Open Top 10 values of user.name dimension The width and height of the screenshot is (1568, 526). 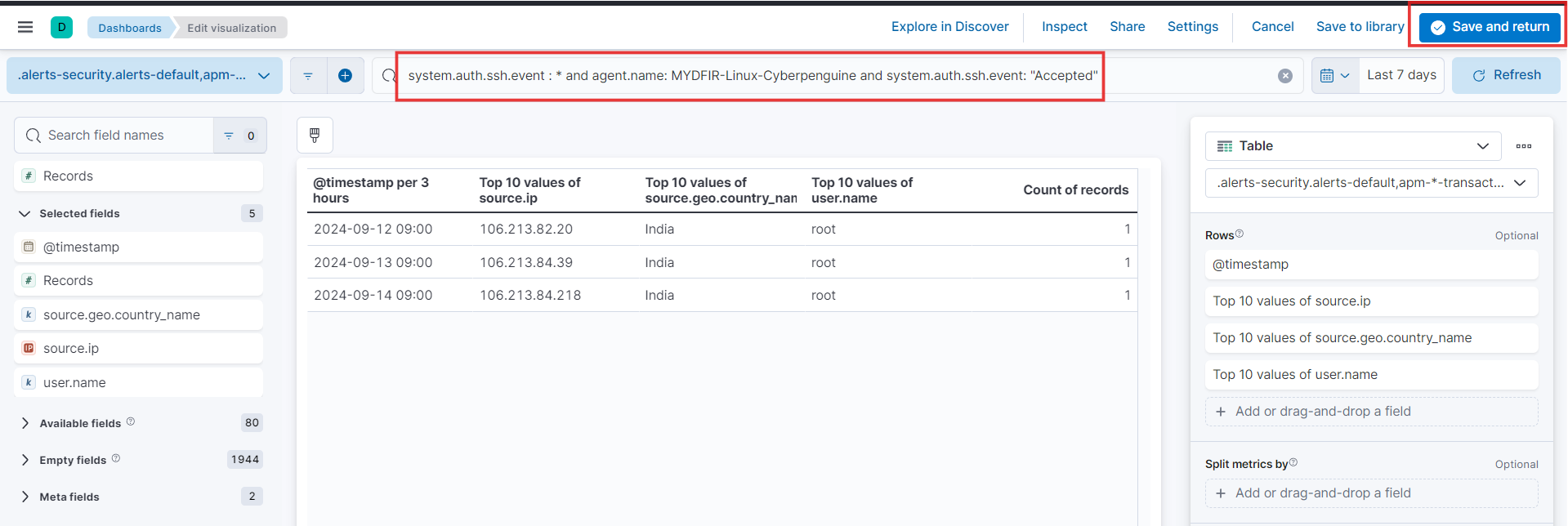click(1371, 375)
